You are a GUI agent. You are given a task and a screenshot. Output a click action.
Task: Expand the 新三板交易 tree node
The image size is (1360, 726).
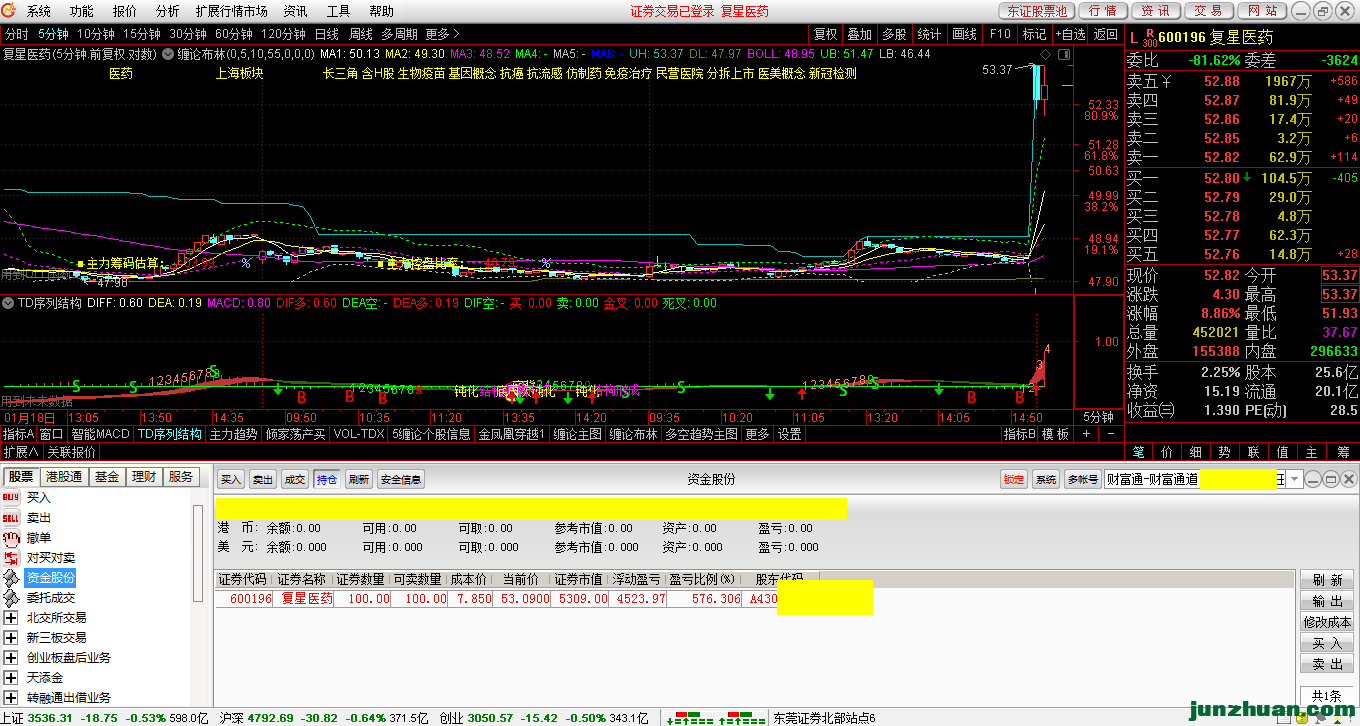tap(12, 637)
